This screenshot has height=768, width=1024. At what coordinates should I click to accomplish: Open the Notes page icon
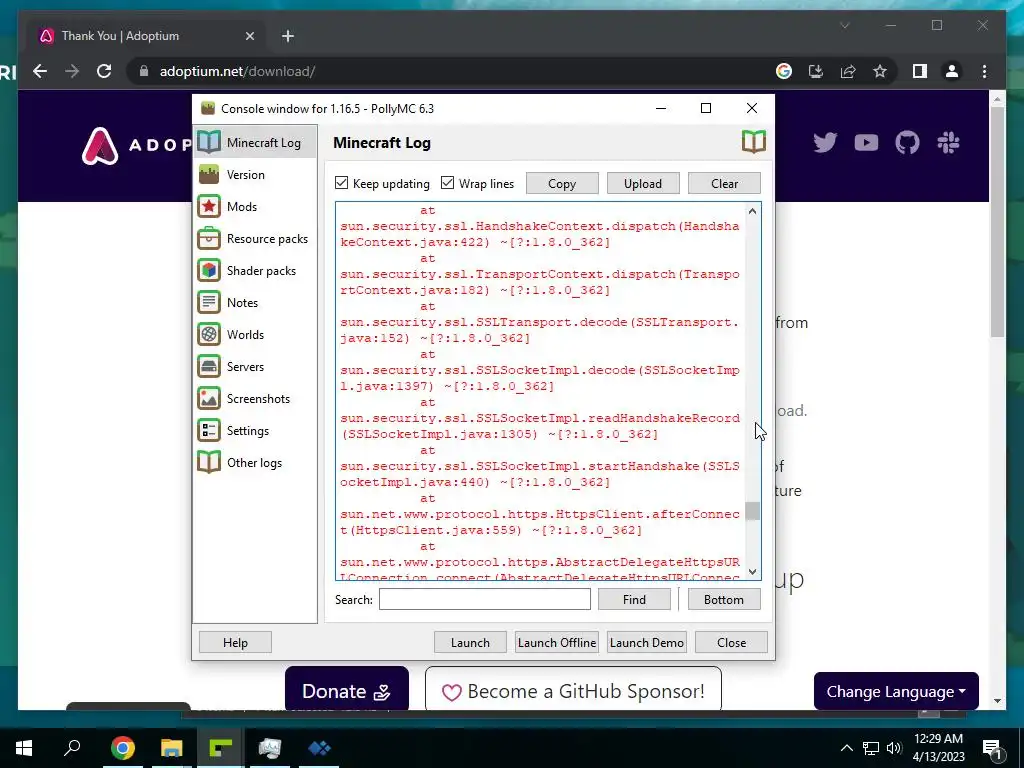[x=209, y=302]
